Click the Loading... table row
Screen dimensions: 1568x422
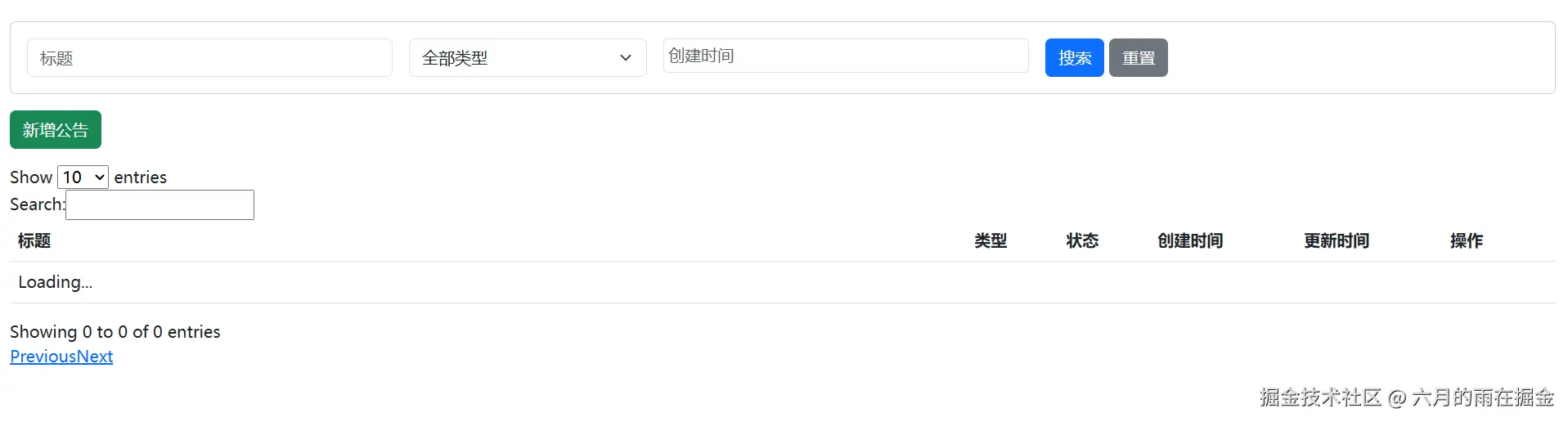tap(783, 282)
